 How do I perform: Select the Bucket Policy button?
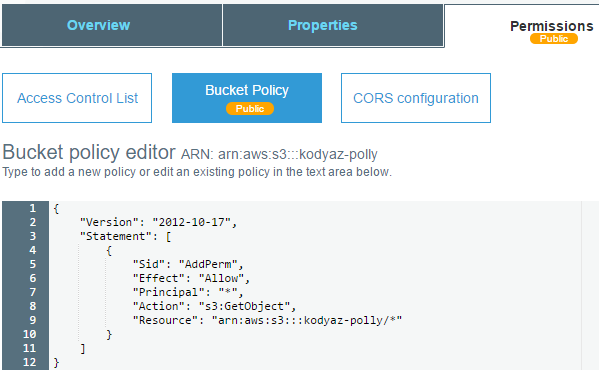pyautogui.click(x=247, y=98)
